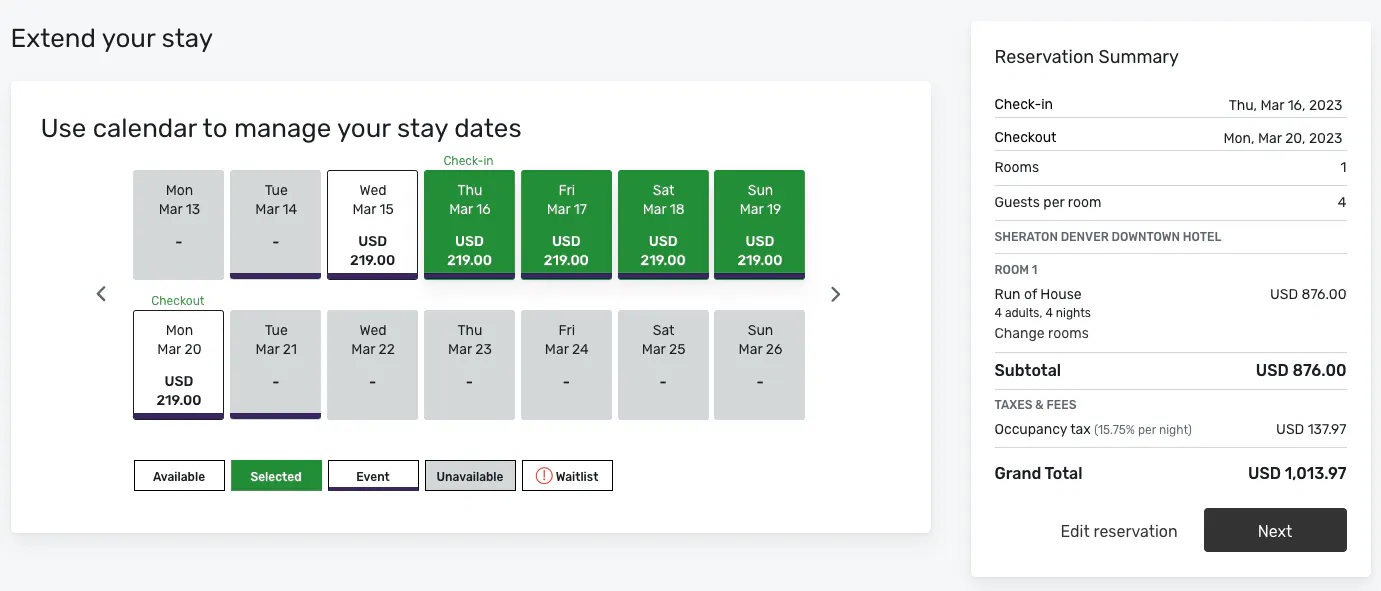Click unavailable Tue Mar 14 tile

pos(276,225)
